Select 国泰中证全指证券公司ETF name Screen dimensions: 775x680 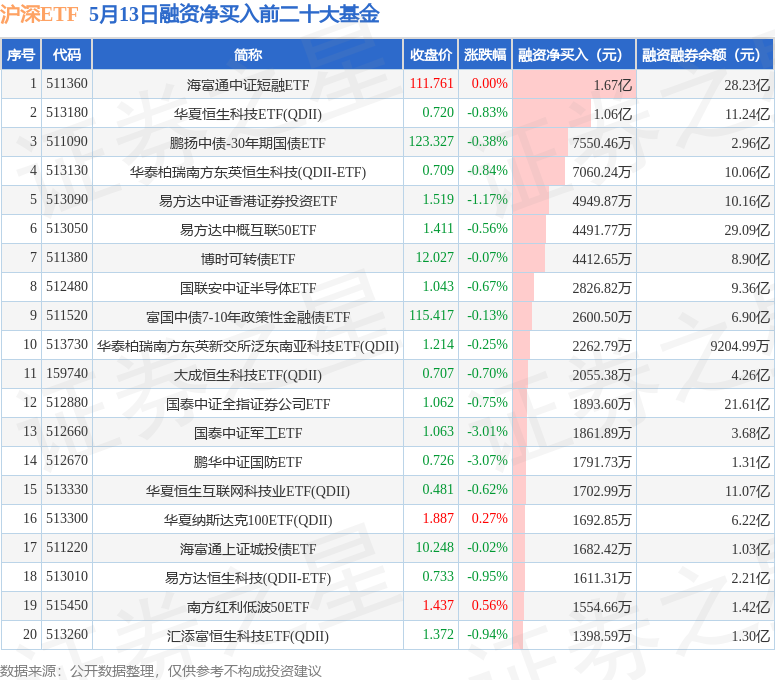(x=248, y=405)
